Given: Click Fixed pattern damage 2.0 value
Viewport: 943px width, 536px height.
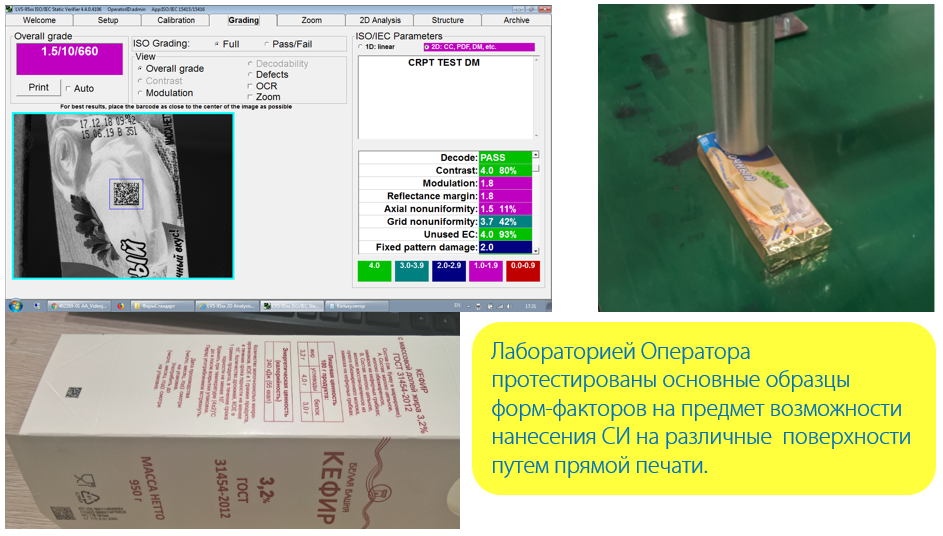Looking at the screenshot, I should pos(505,247).
